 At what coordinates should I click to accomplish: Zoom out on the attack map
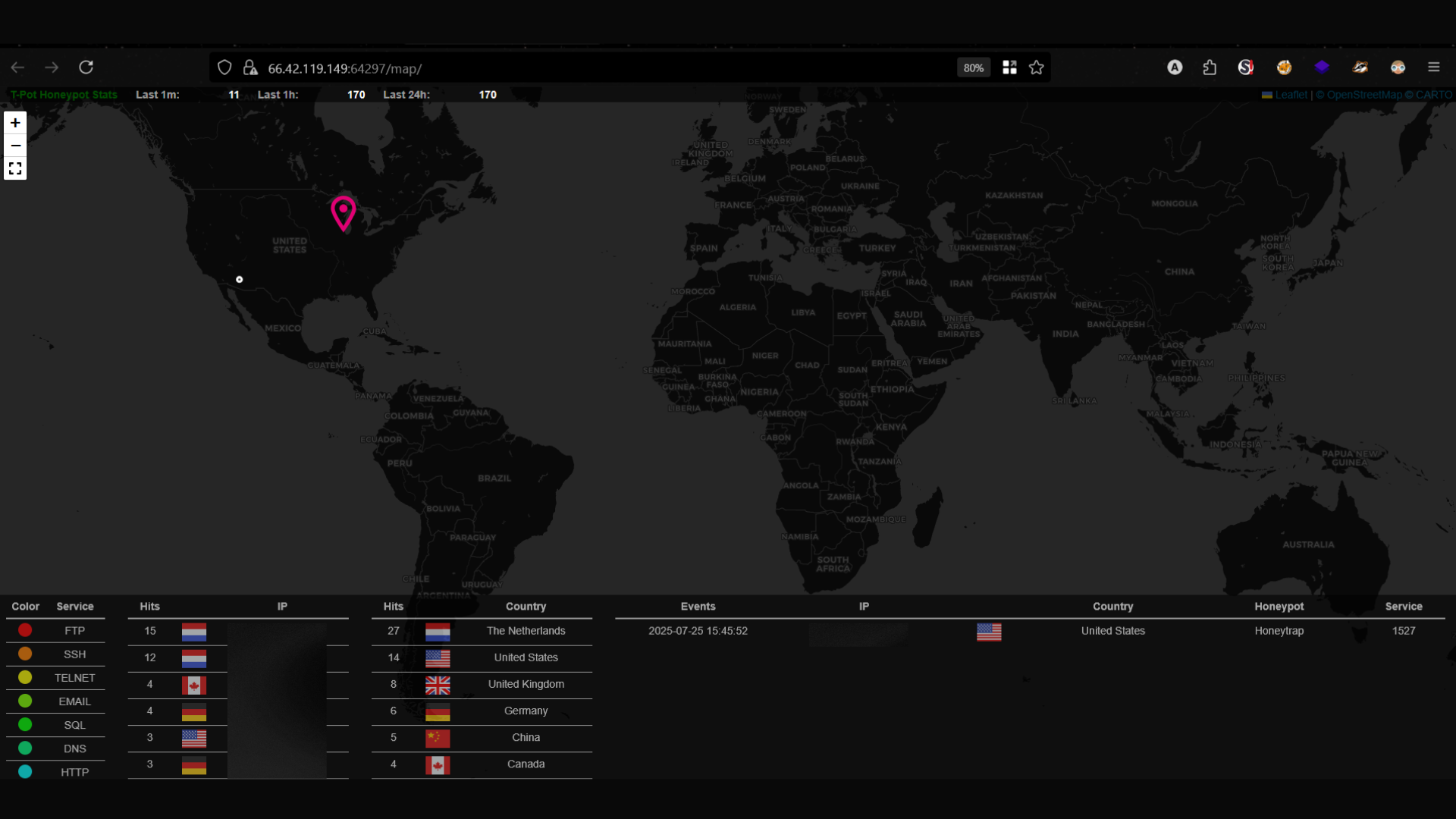[x=15, y=146]
